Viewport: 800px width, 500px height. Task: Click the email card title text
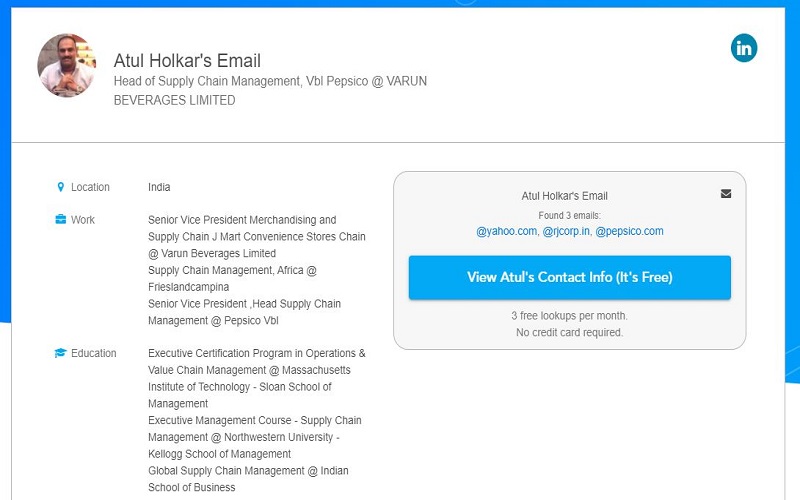[564, 196]
